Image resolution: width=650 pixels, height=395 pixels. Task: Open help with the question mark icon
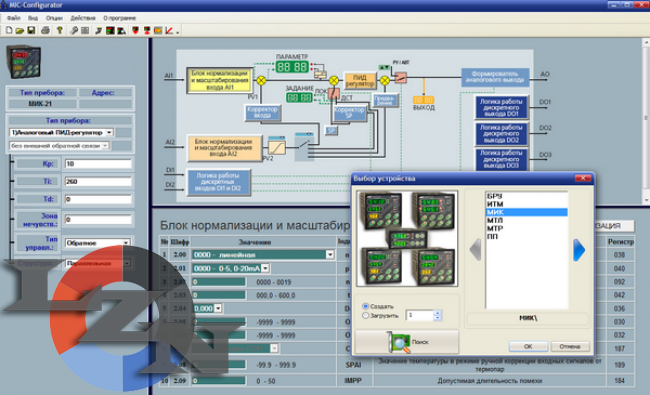tap(60, 30)
